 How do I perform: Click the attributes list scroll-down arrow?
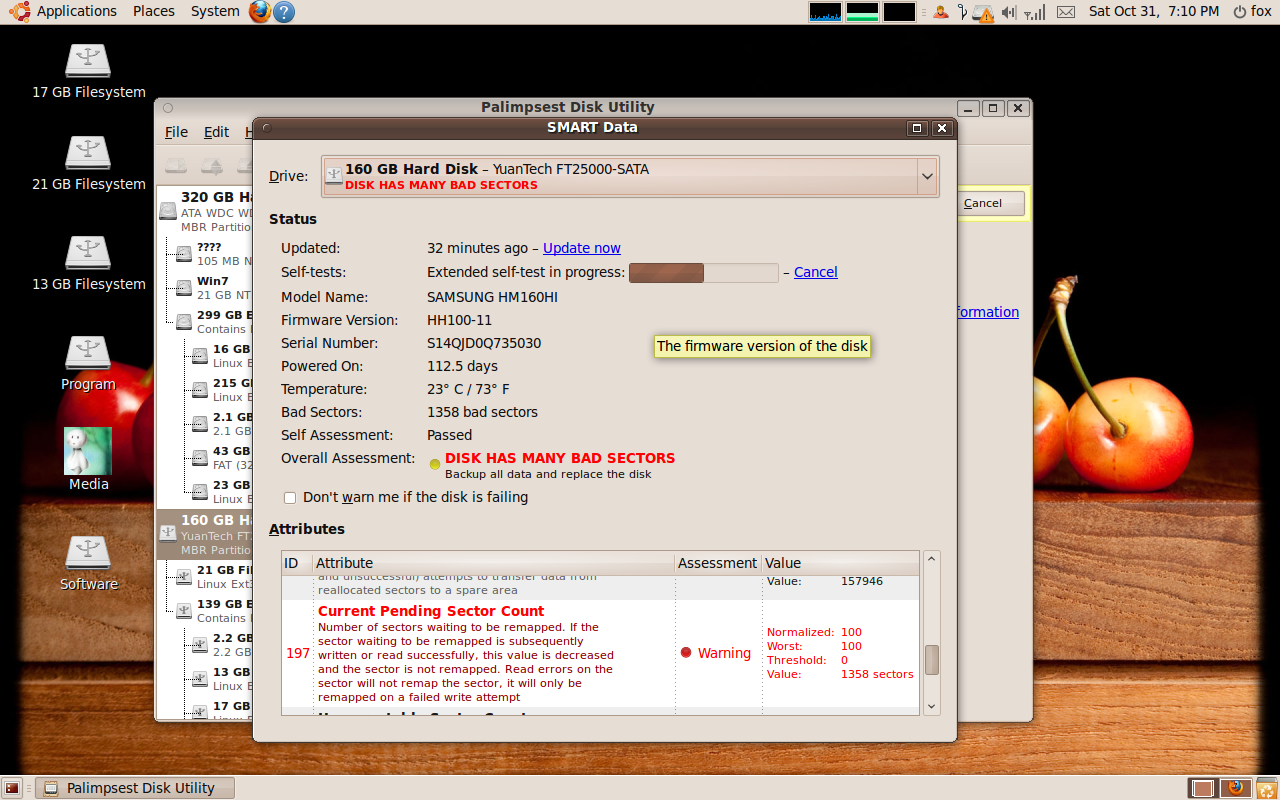coord(932,706)
